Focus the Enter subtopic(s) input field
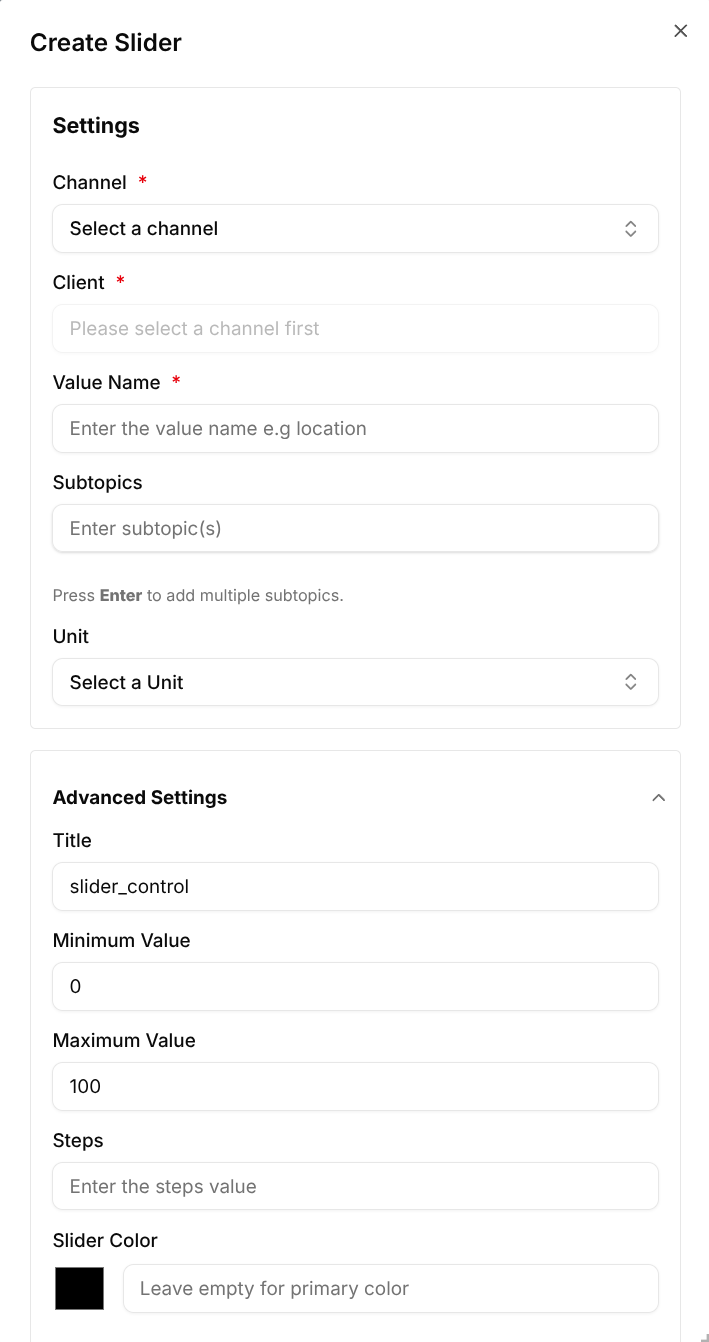The width and height of the screenshot is (709, 1342). (355, 528)
